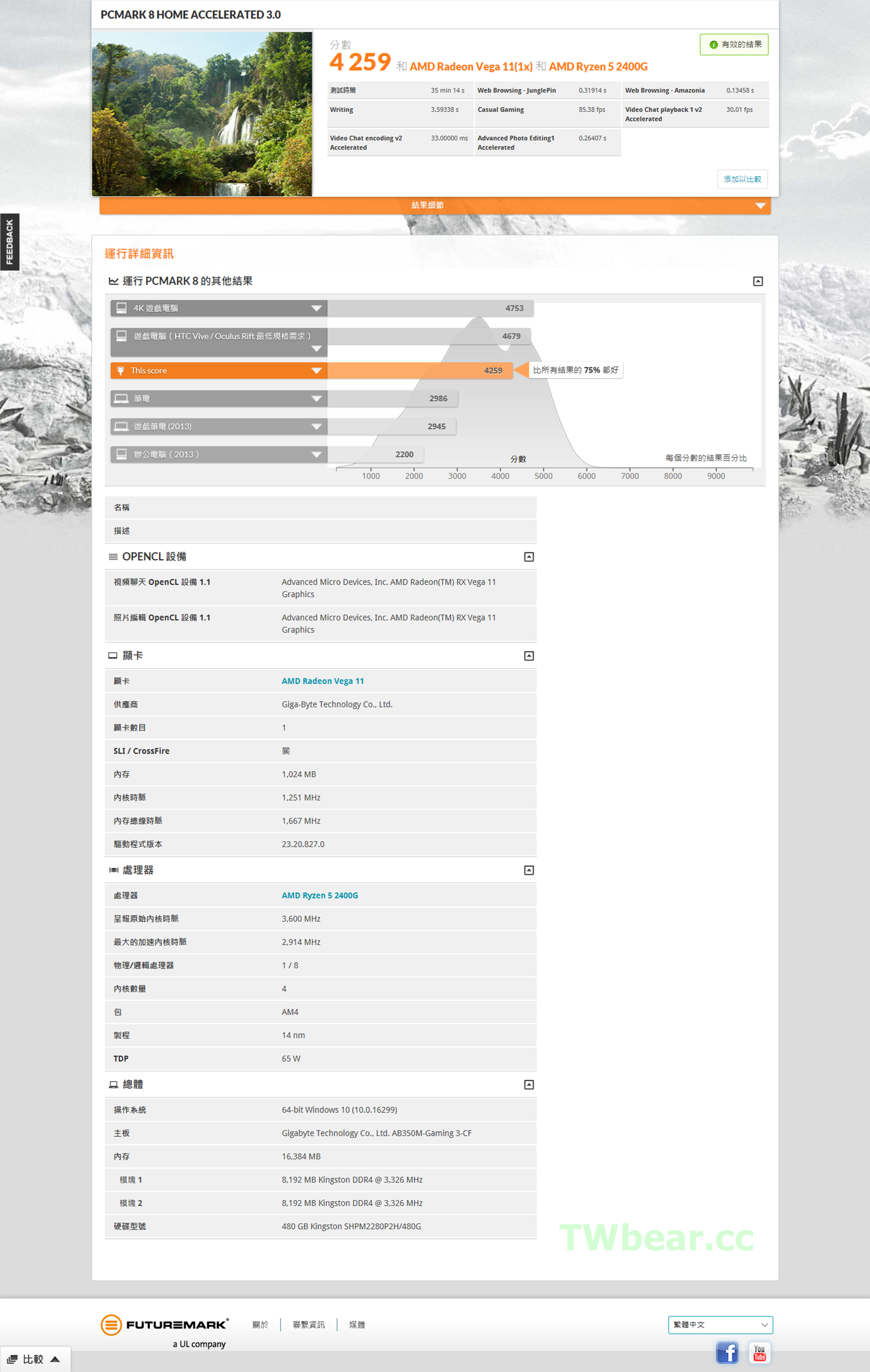Click the 64-bit Windows 10 (10.0.16299) value
This screenshot has width=870, height=1372.
click(x=339, y=1109)
